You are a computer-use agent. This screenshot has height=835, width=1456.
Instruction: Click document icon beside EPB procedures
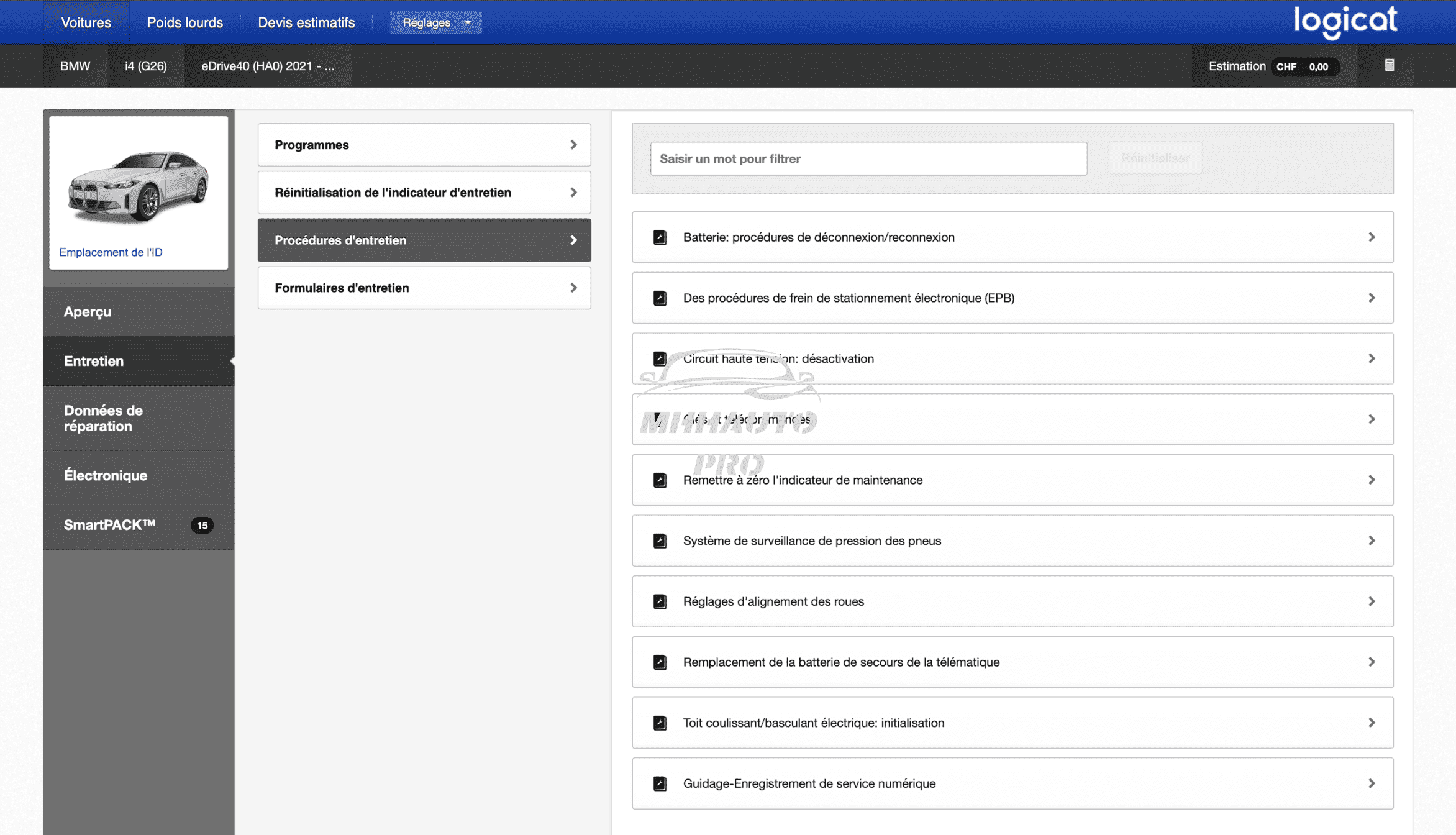(x=660, y=298)
